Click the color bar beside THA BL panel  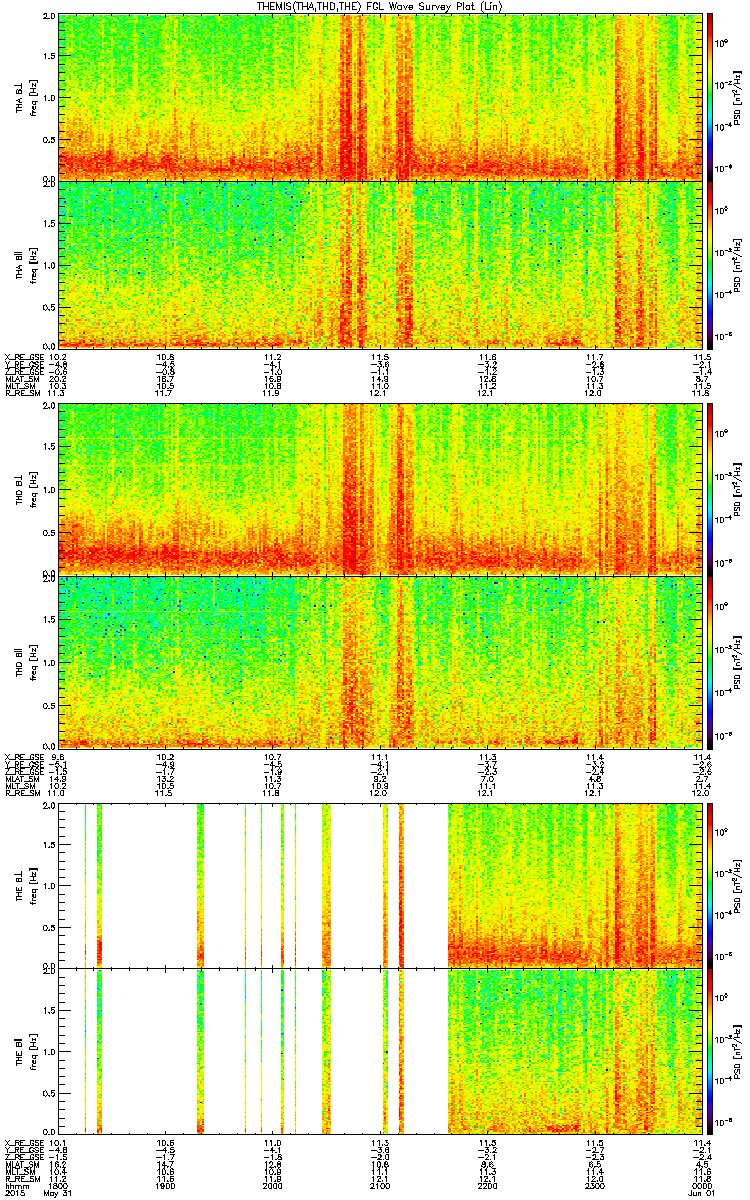pos(710,97)
